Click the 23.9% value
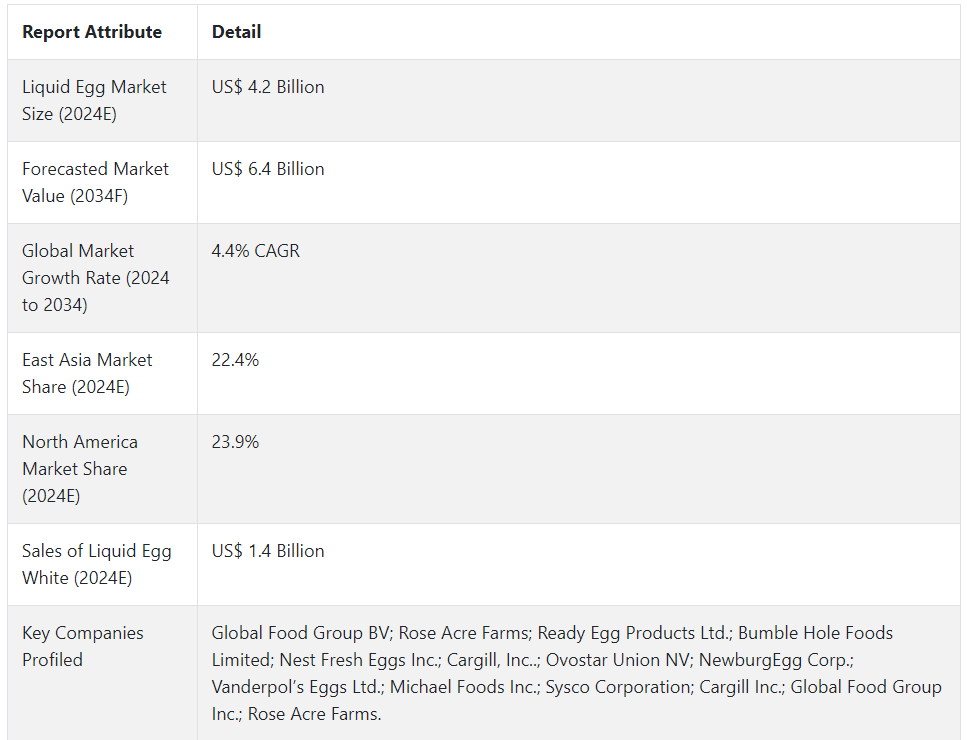 [235, 442]
